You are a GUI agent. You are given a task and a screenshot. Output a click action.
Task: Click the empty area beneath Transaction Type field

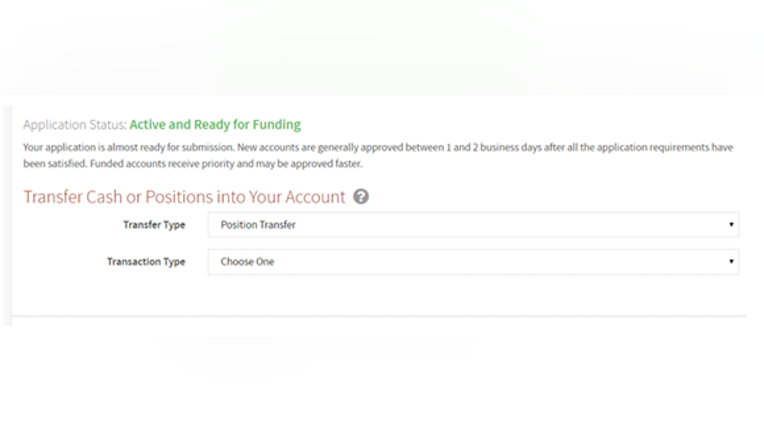coord(473,295)
